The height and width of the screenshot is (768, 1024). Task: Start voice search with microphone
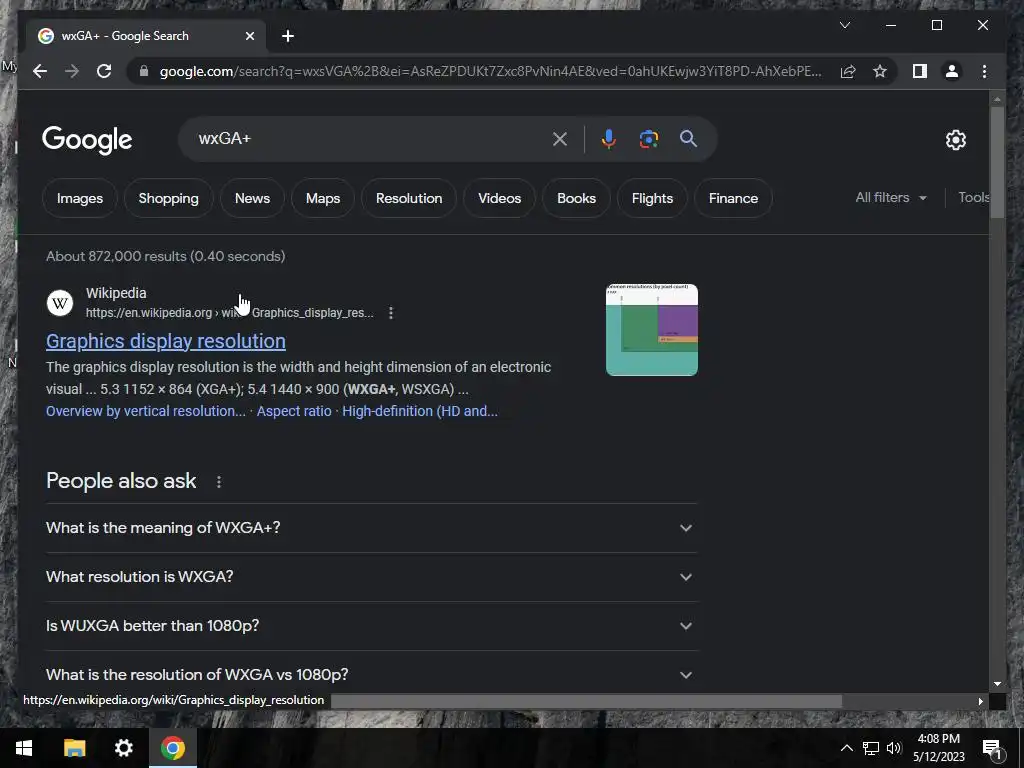608,138
